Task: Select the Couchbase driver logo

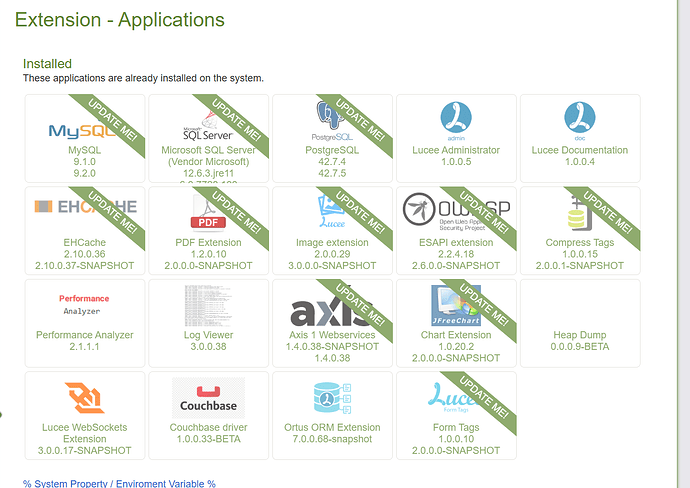Action: [x=208, y=398]
